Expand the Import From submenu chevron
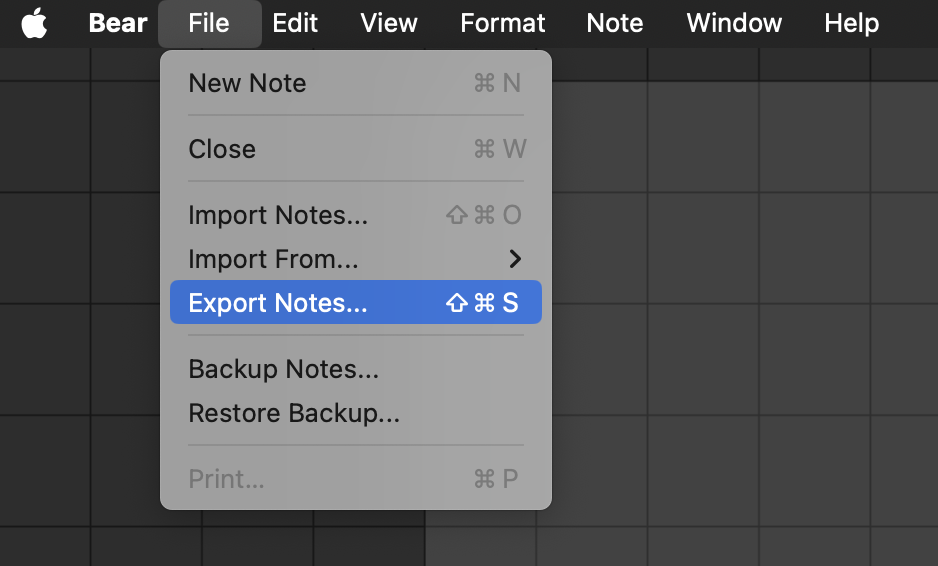Viewport: 938px width, 566px height. coord(515,259)
